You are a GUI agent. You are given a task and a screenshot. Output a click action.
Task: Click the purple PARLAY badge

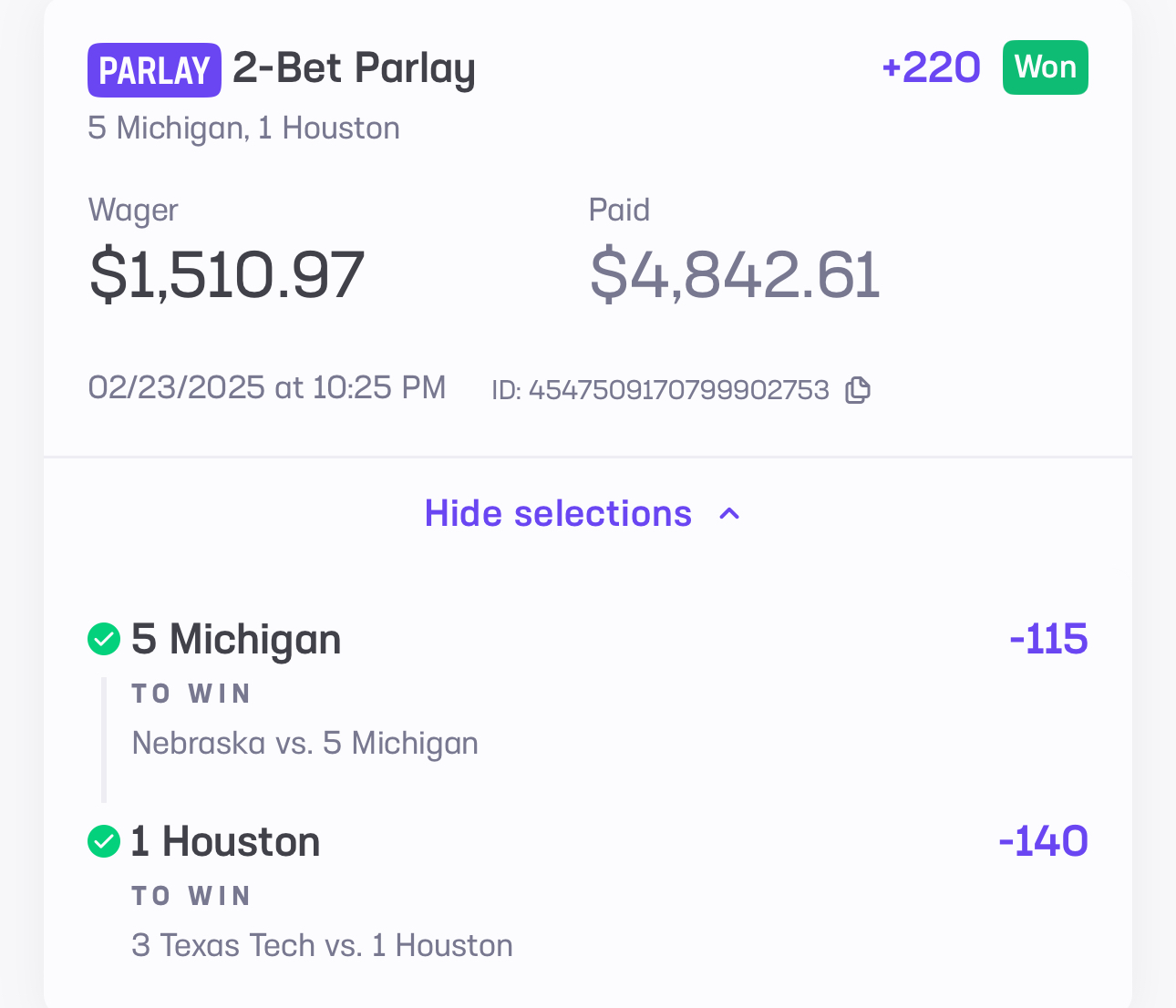tap(154, 70)
